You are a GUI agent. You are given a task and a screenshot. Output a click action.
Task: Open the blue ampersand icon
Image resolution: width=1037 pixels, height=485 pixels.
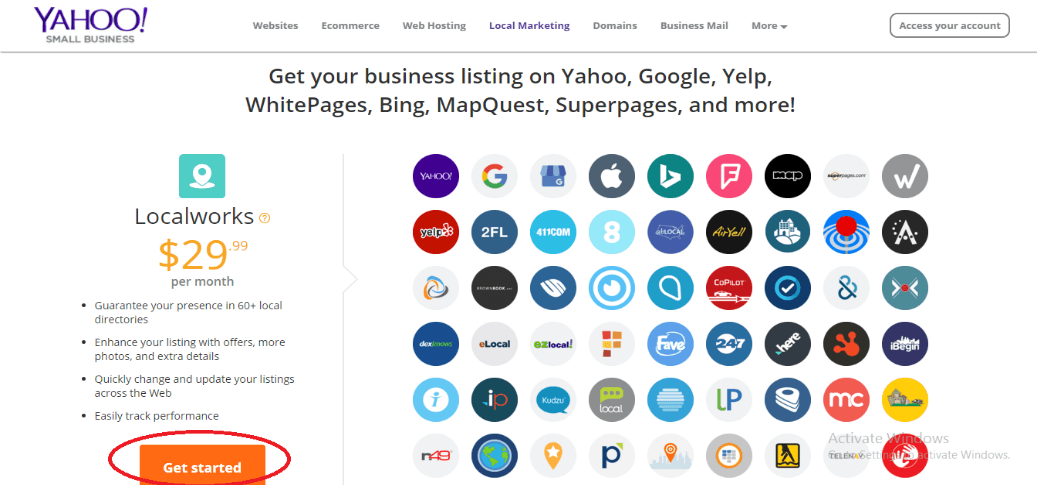tap(847, 288)
